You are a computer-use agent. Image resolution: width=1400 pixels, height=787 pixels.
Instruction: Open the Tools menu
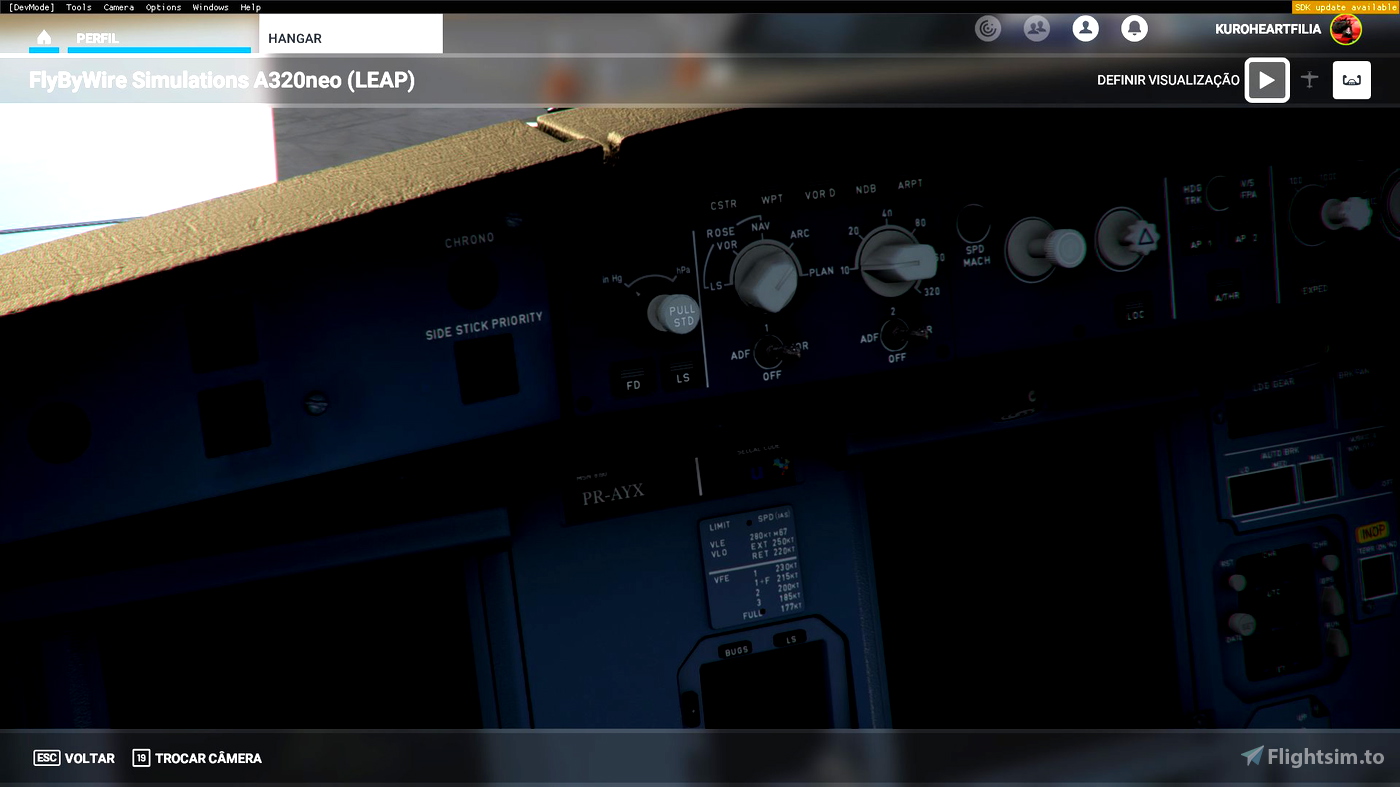click(x=79, y=7)
